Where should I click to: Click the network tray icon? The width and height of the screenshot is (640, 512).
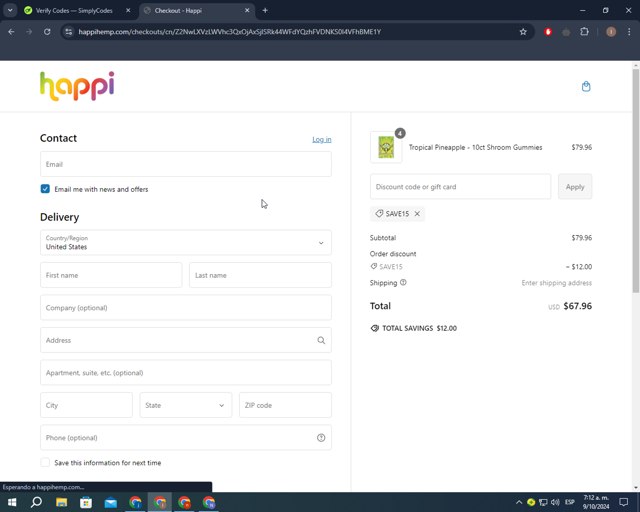[543, 502]
